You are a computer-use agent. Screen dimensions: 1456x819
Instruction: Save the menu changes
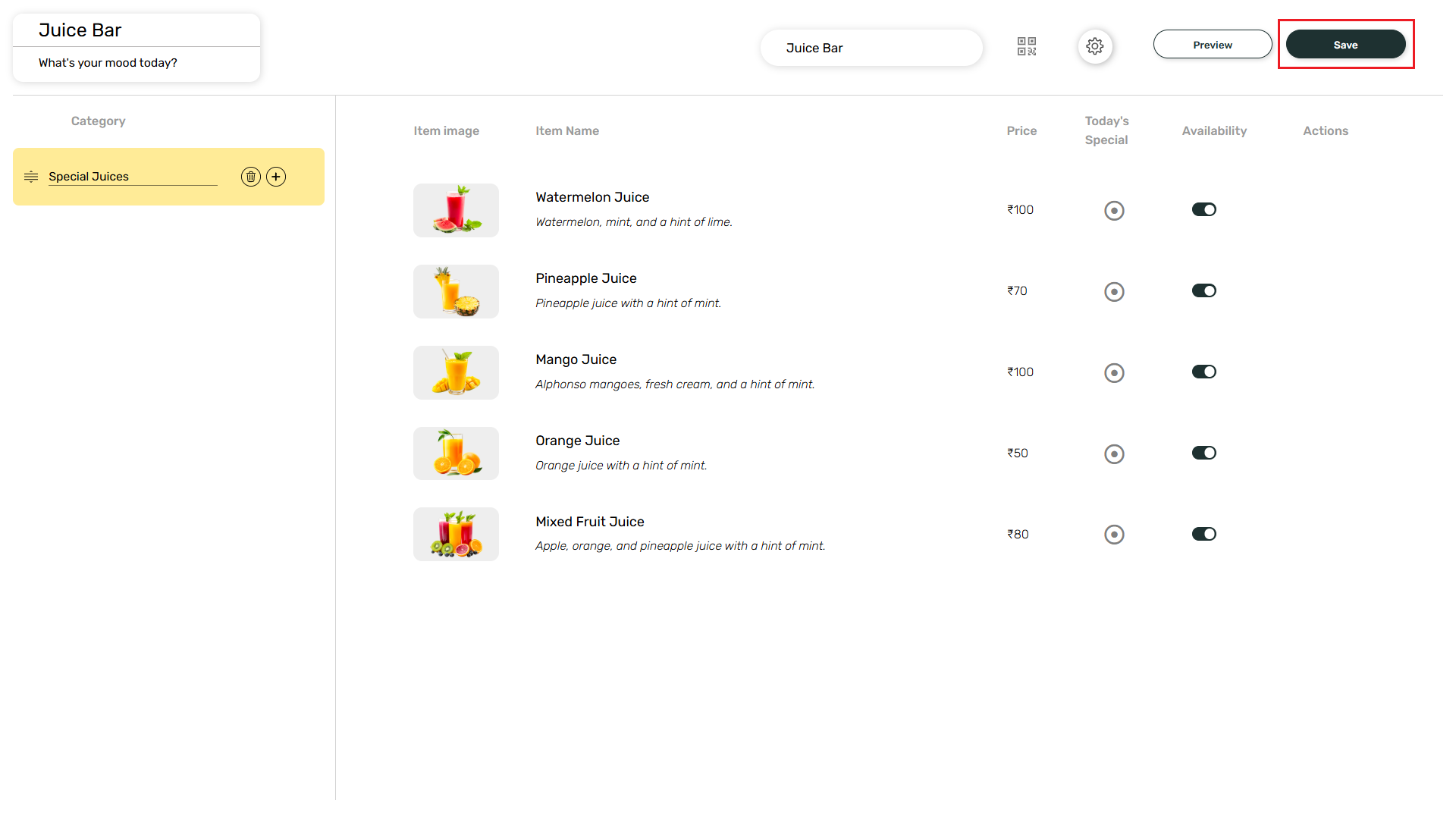(1345, 45)
